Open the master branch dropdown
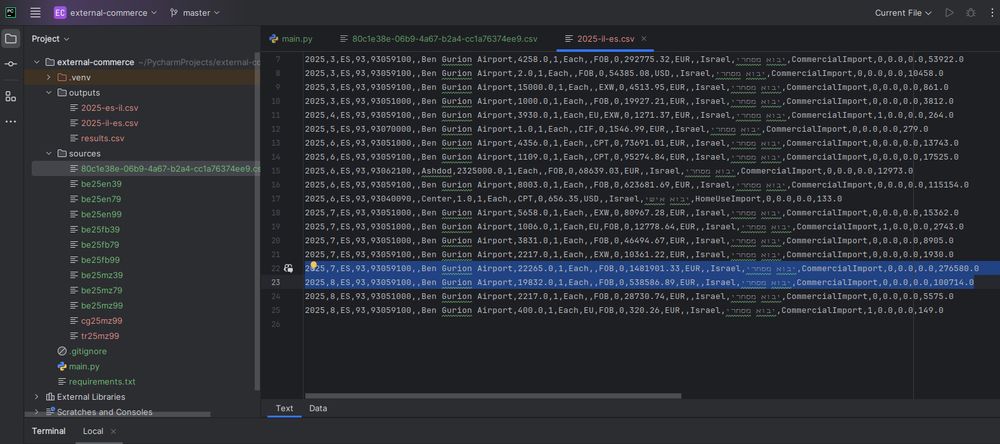The image size is (1000, 444). pyautogui.click(x=195, y=13)
